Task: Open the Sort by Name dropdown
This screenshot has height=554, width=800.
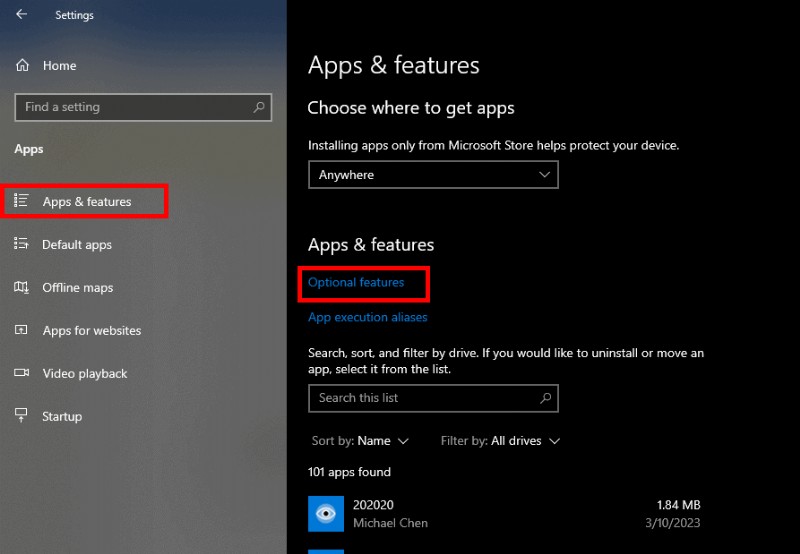Action: (x=360, y=441)
